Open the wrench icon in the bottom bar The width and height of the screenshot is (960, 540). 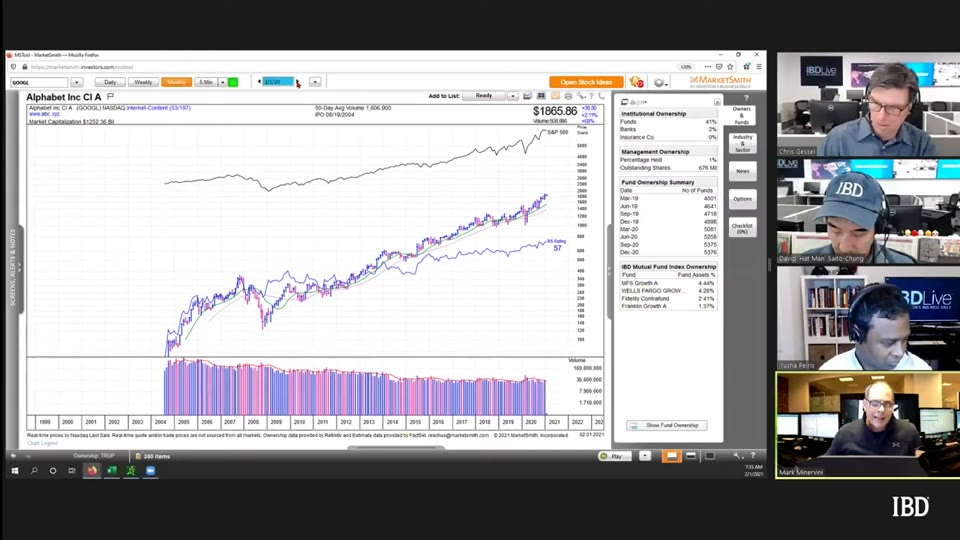click(737, 456)
